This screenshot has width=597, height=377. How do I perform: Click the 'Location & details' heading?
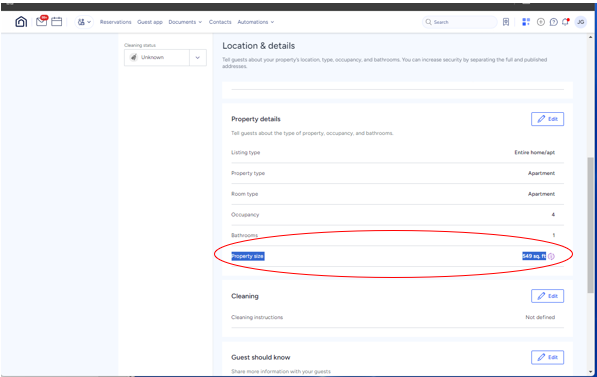pos(259,46)
